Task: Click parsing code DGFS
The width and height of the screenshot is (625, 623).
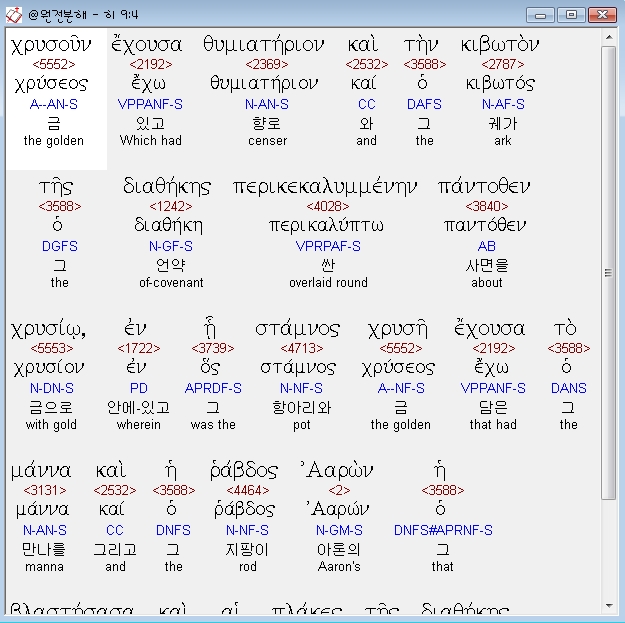Action: [x=59, y=246]
